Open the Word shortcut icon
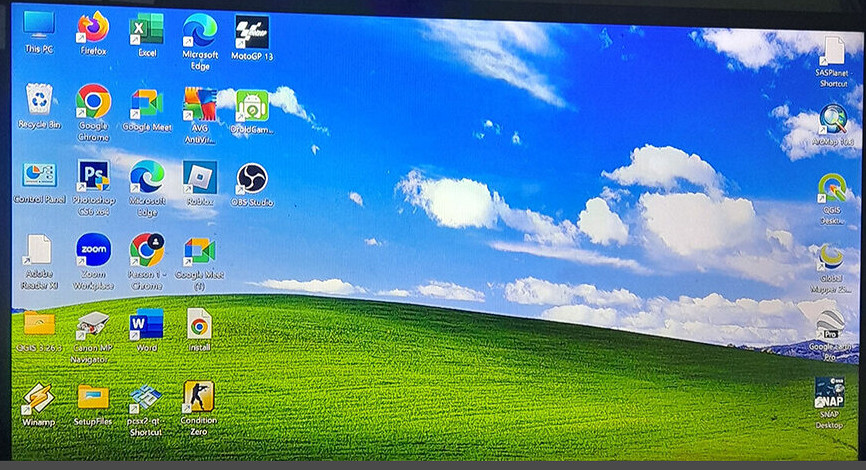 point(146,324)
